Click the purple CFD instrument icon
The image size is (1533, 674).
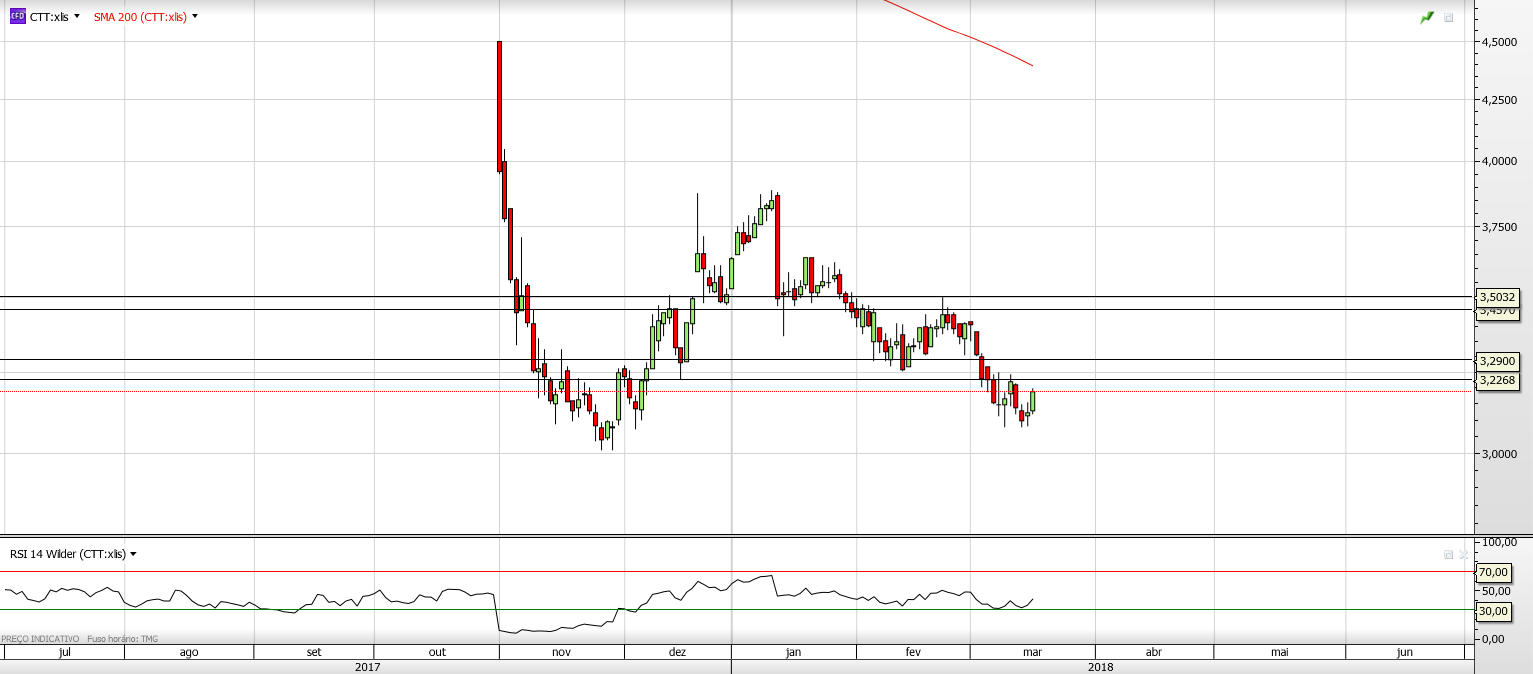click(17, 16)
